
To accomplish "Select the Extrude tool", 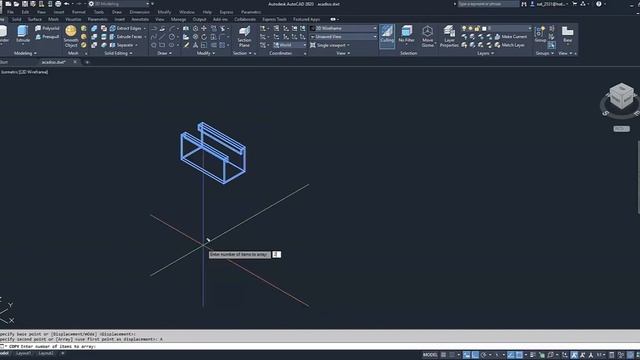I will 23,35.
